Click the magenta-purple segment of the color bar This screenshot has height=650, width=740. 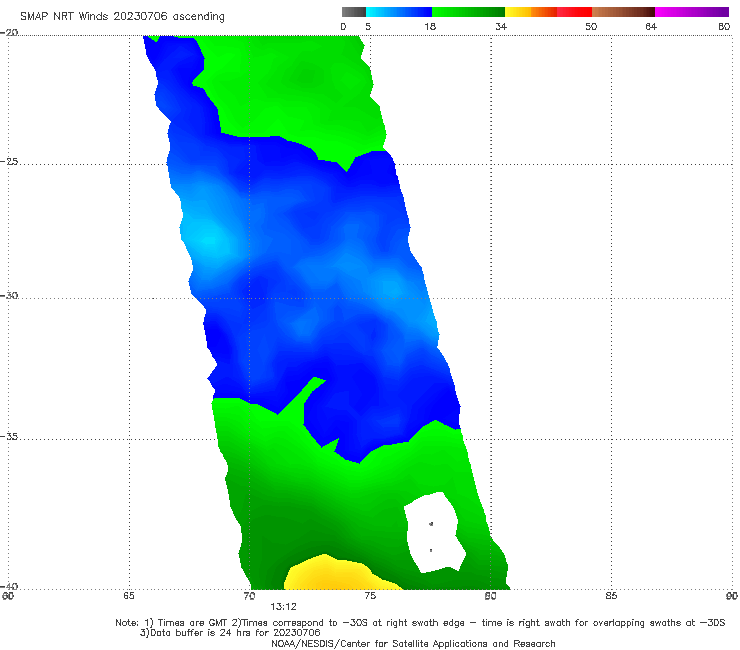click(x=691, y=12)
